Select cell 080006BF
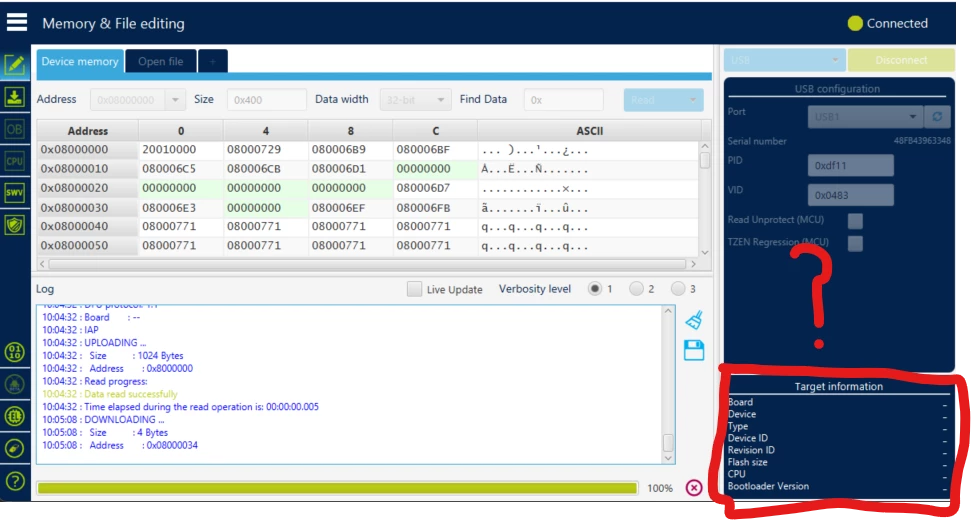 435,150
